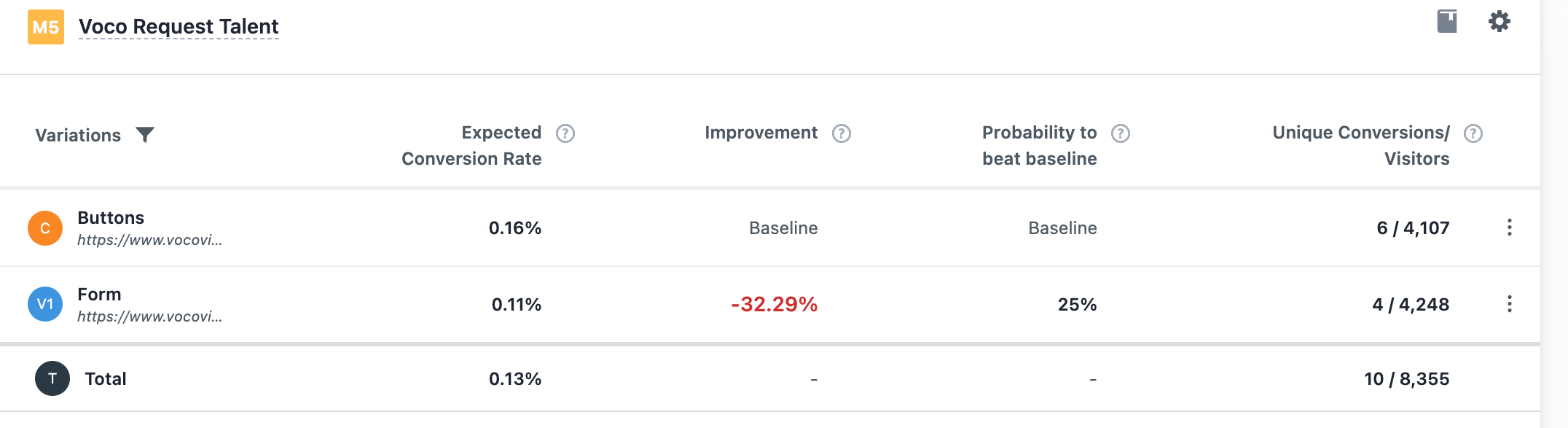Click the Variations column header
Viewport: 1568px width, 428px height.
(78, 136)
